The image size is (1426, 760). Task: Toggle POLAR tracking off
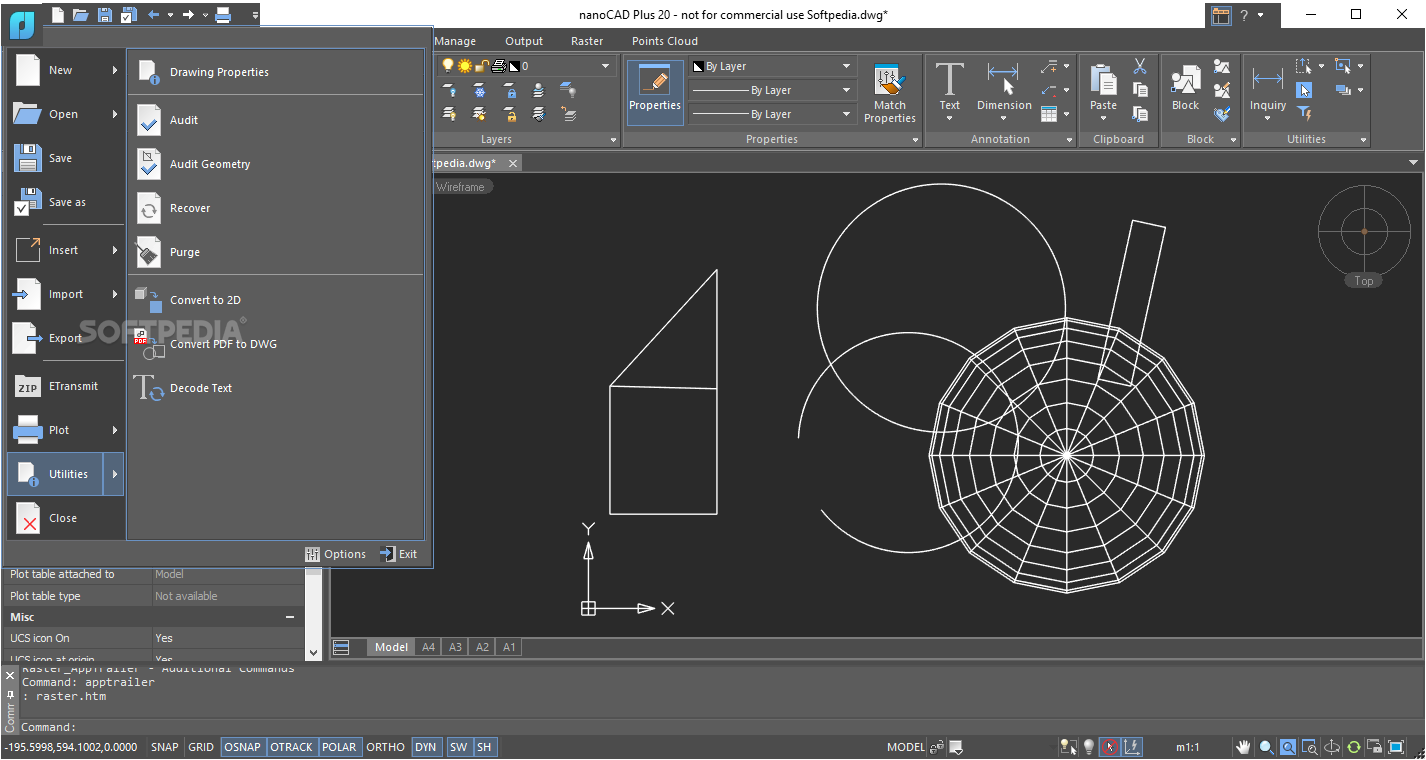coord(339,747)
